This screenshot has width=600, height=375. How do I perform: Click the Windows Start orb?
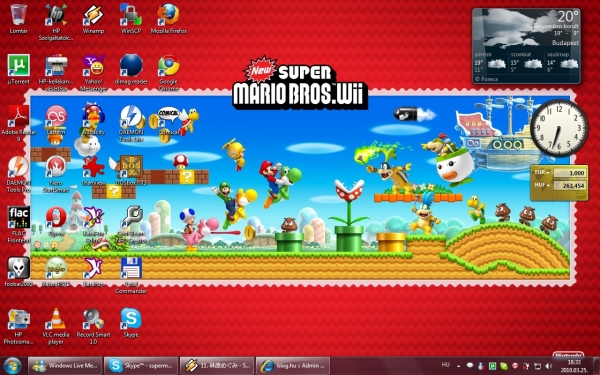coord(13,365)
